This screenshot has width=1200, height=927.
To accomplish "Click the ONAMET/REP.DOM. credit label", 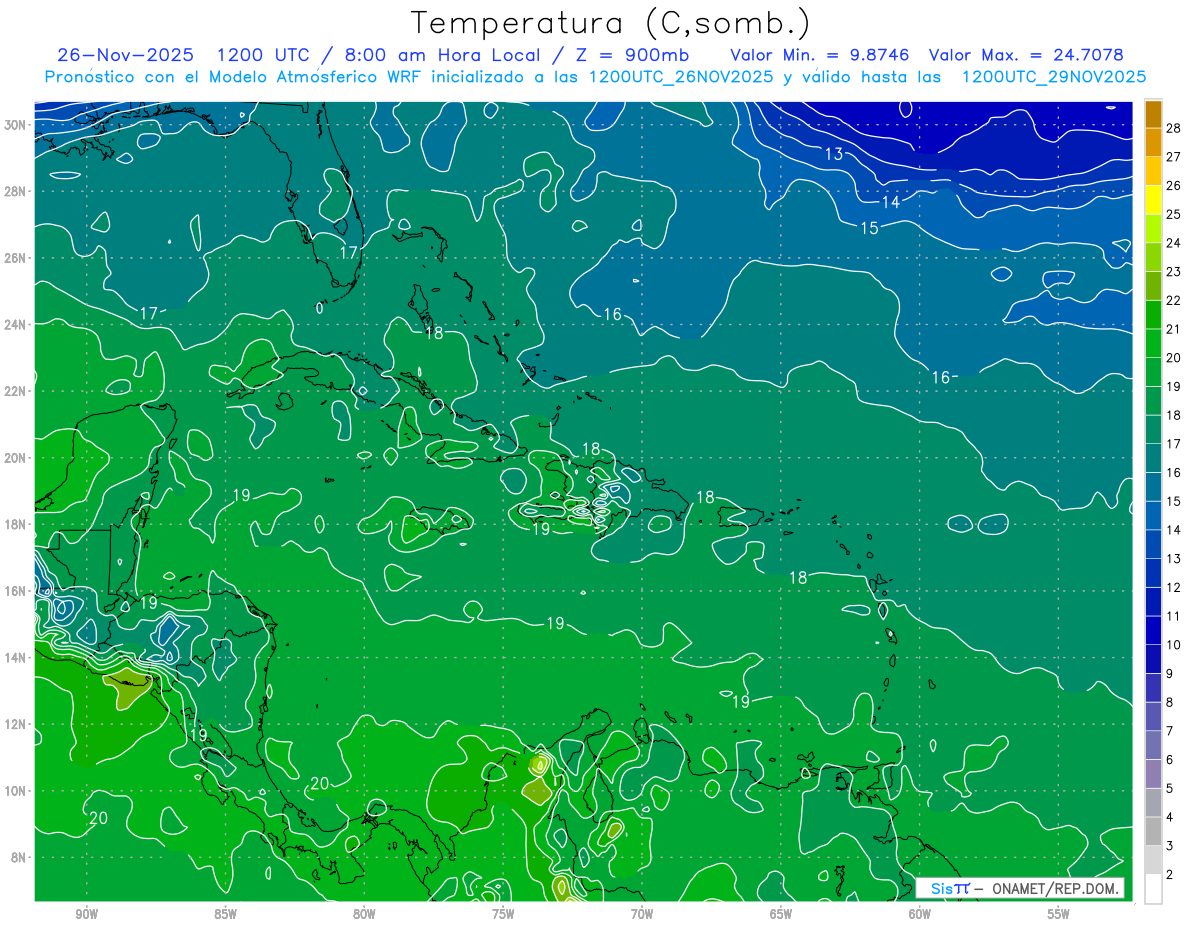I will pyautogui.click(x=1057, y=888).
